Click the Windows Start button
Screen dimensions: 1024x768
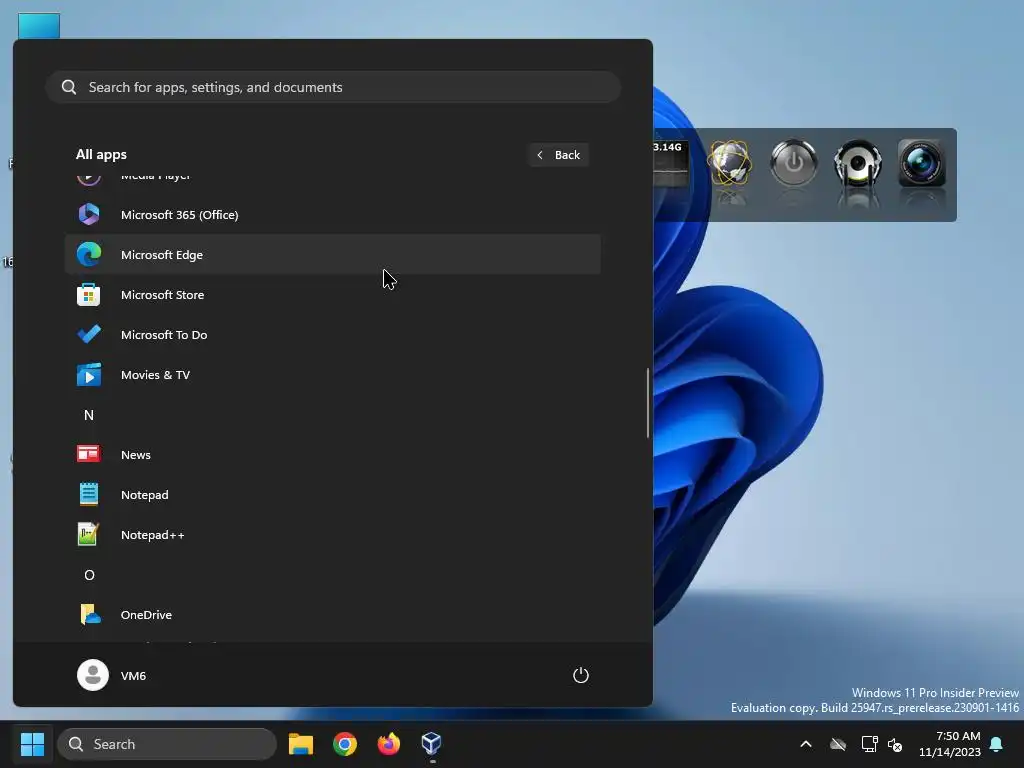pyautogui.click(x=32, y=744)
